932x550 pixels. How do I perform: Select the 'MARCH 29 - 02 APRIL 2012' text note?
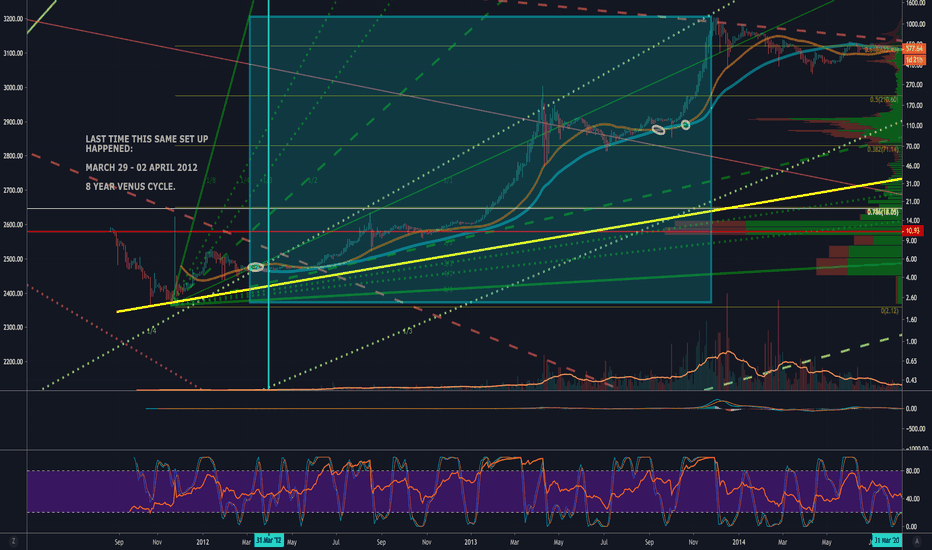[x=141, y=168]
